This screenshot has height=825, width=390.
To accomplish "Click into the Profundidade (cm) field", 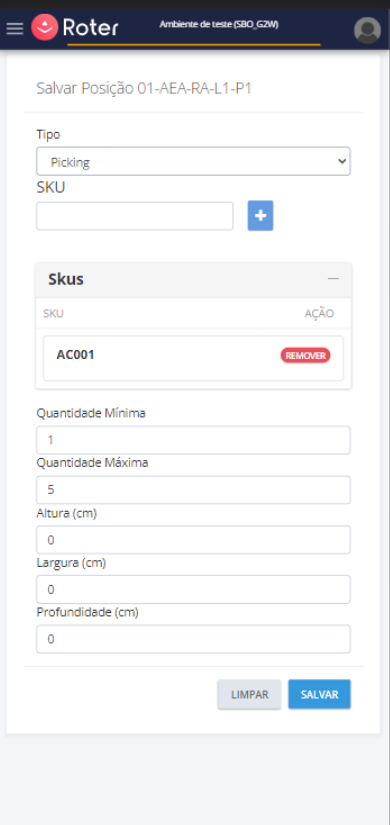I will click(x=193, y=639).
